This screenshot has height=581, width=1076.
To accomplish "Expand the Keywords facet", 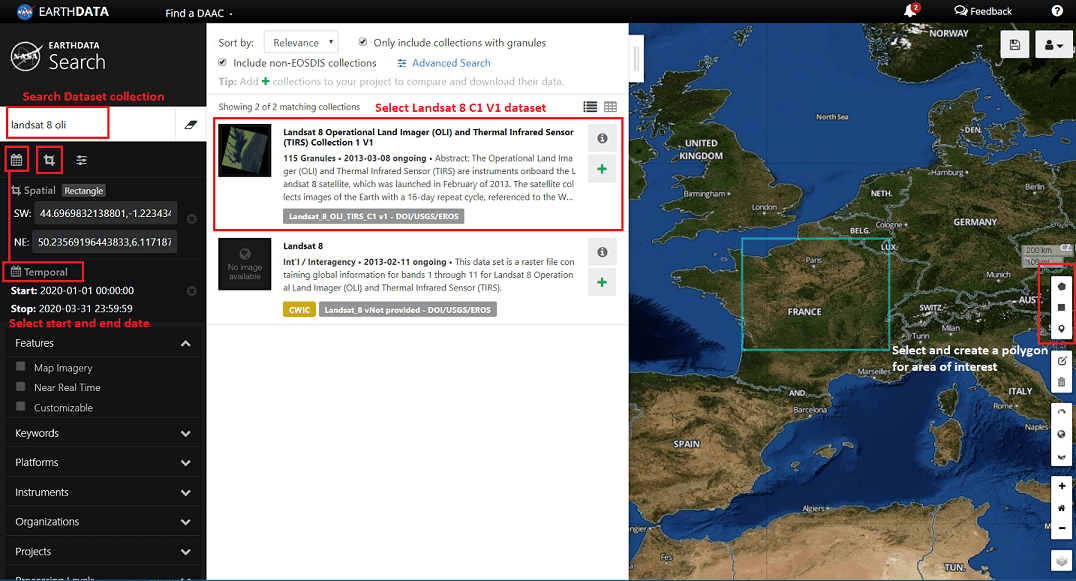I will [x=103, y=434].
